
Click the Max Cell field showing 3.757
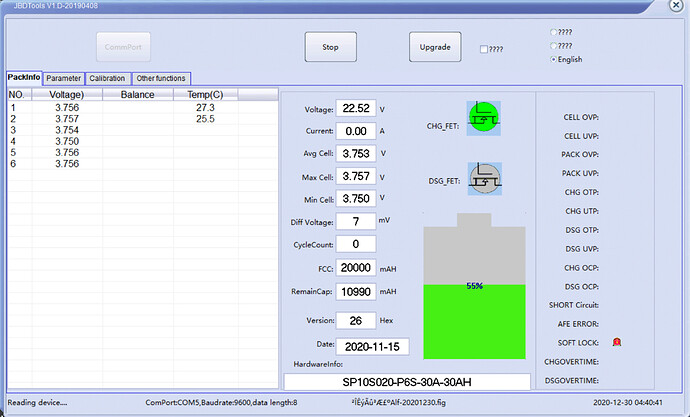click(x=356, y=176)
